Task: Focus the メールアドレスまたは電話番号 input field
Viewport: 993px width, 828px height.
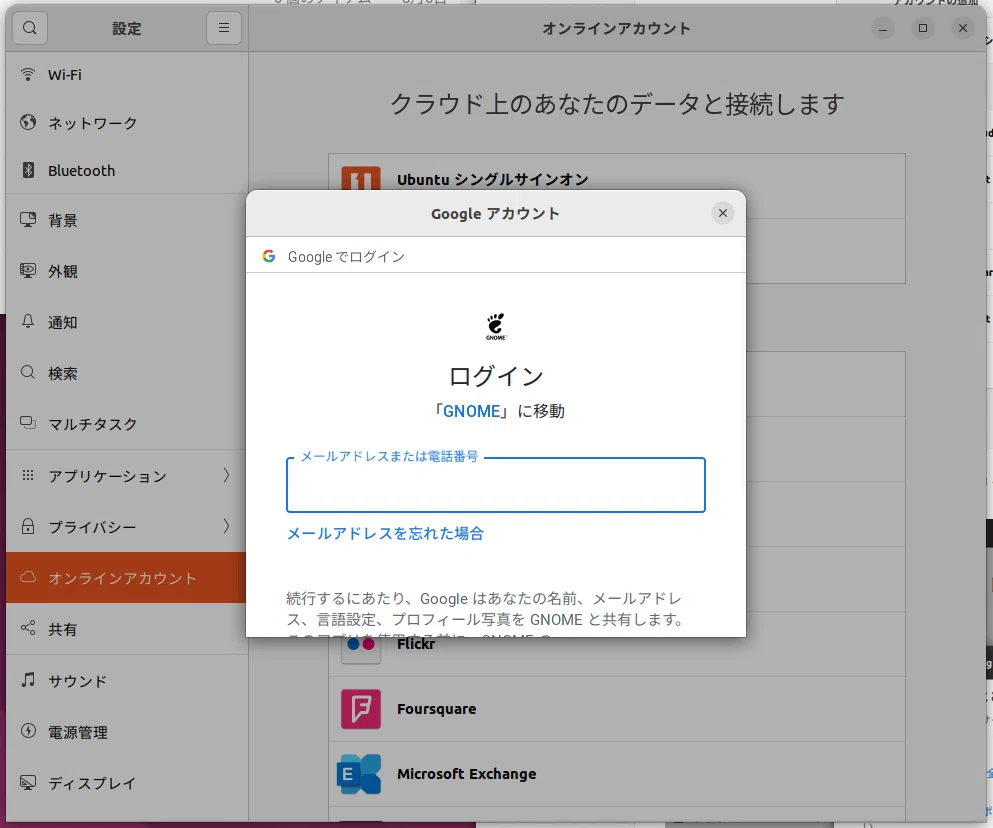Action: click(496, 485)
